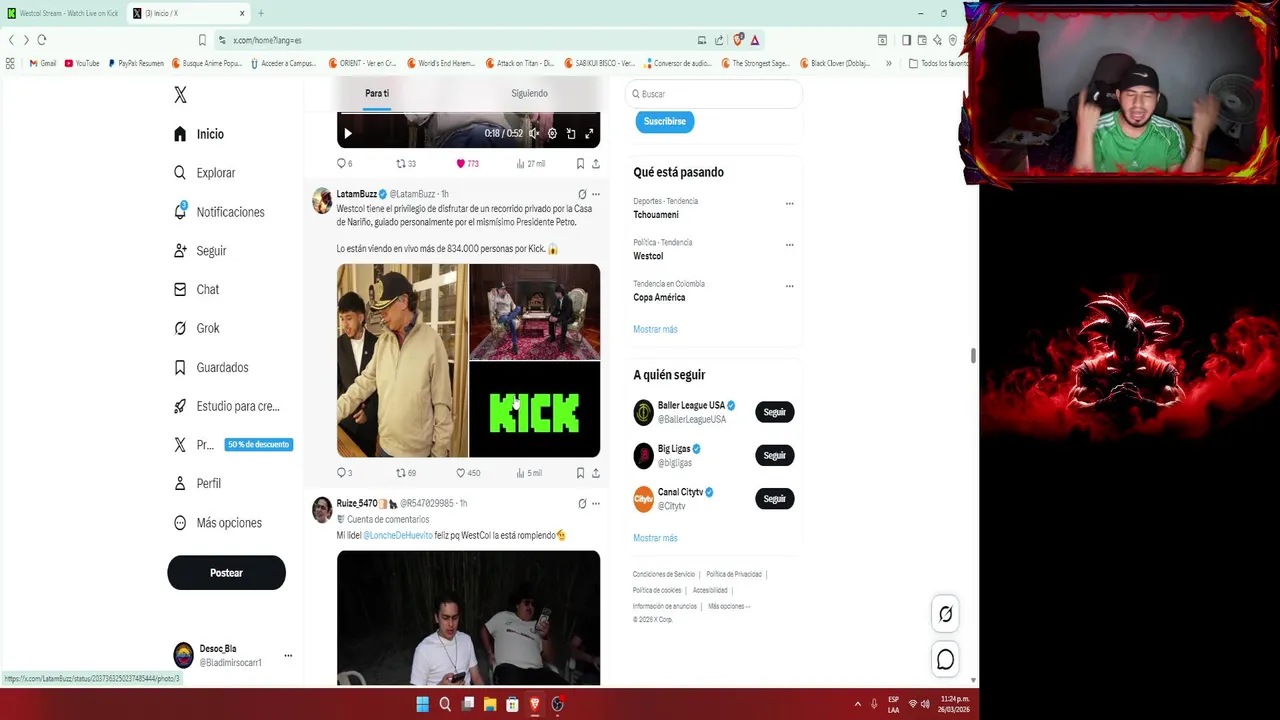The image size is (1280, 720).
Task: Open YouTube bookmark in bookmarks bar
Action: pyautogui.click(x=82, y=63)
